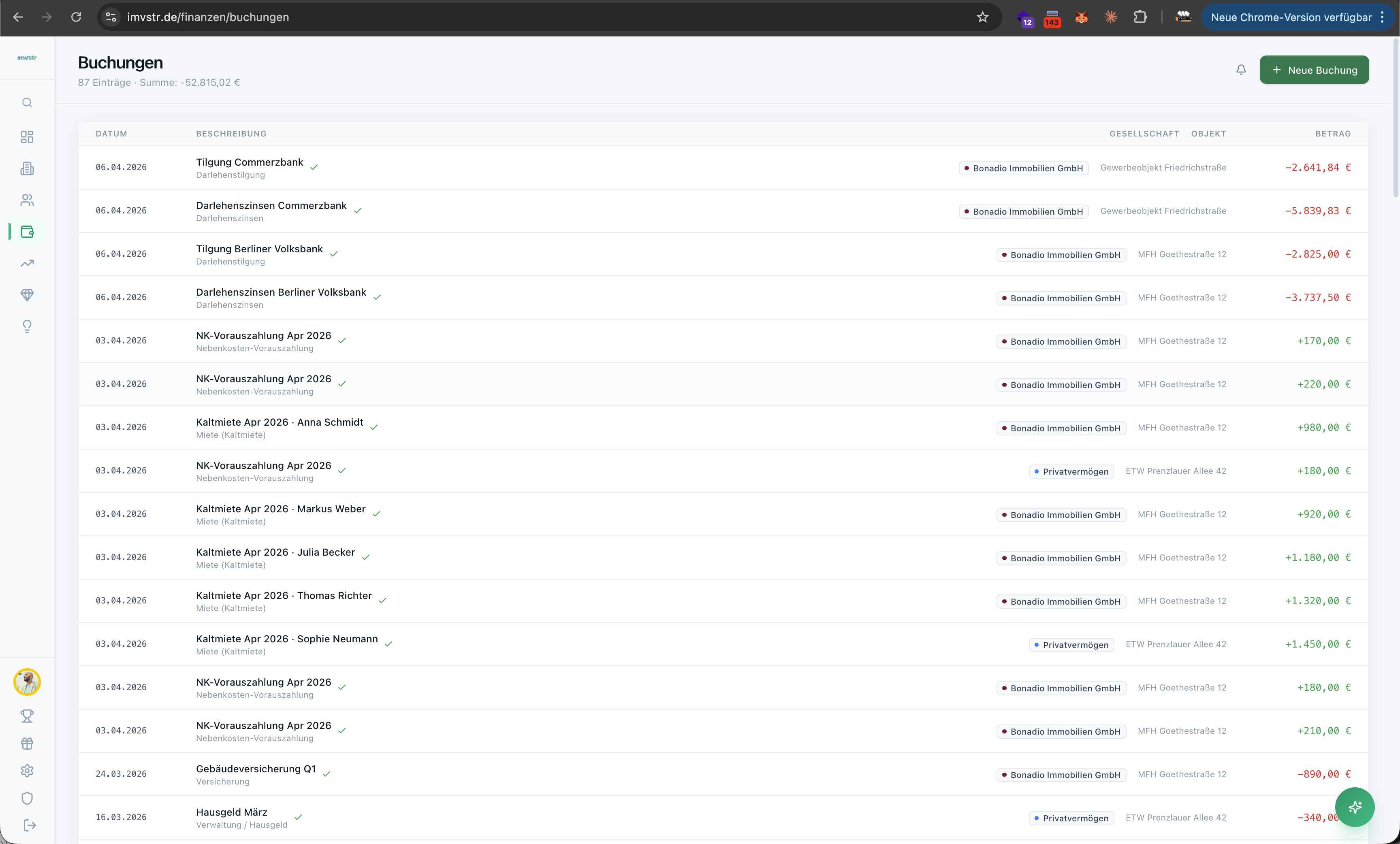
Task: Open the tenants people icon
Action: click(x=27, y=200)
